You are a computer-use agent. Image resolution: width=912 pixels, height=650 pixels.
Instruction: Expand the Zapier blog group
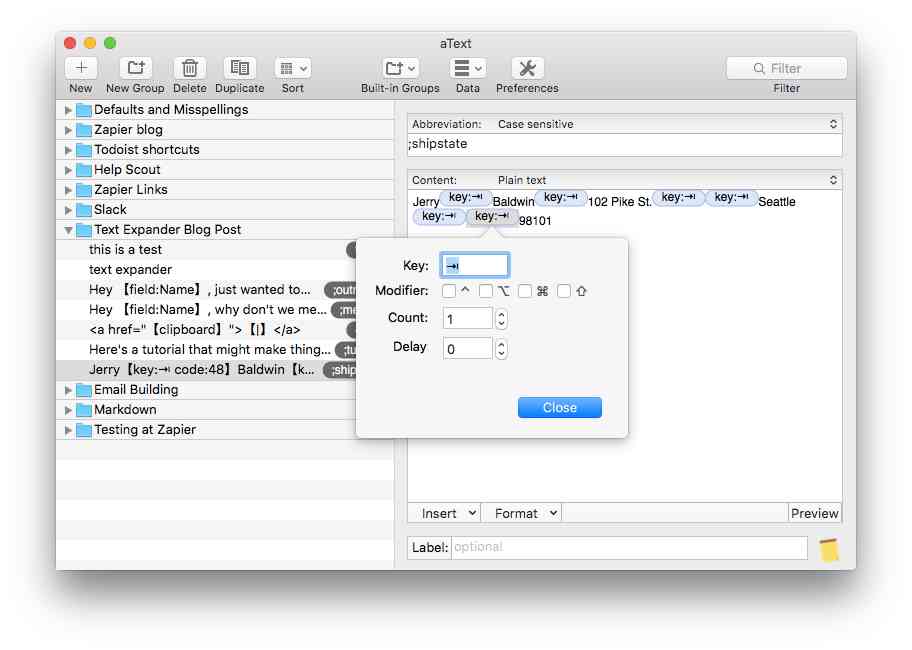coord(68,129)
